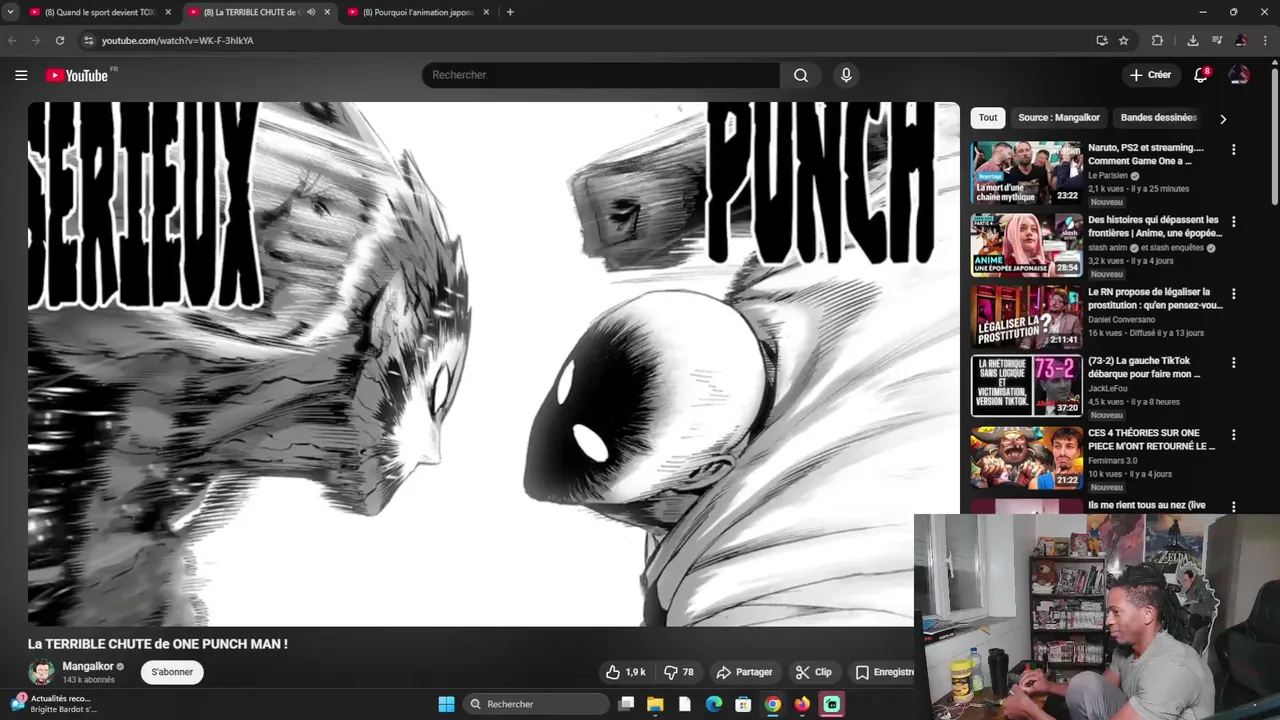Select the Tout filter chip
The height and width of the screenshot is (720, 1280).
coord(988,118)
